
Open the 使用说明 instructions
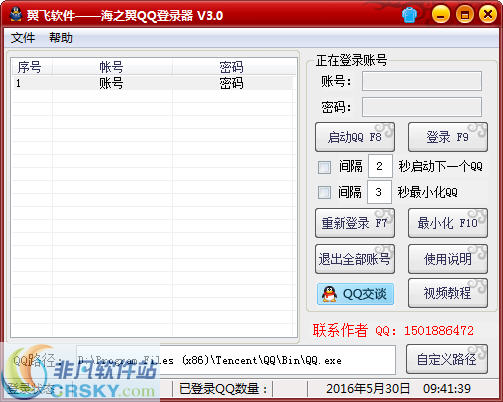point(448,259)
